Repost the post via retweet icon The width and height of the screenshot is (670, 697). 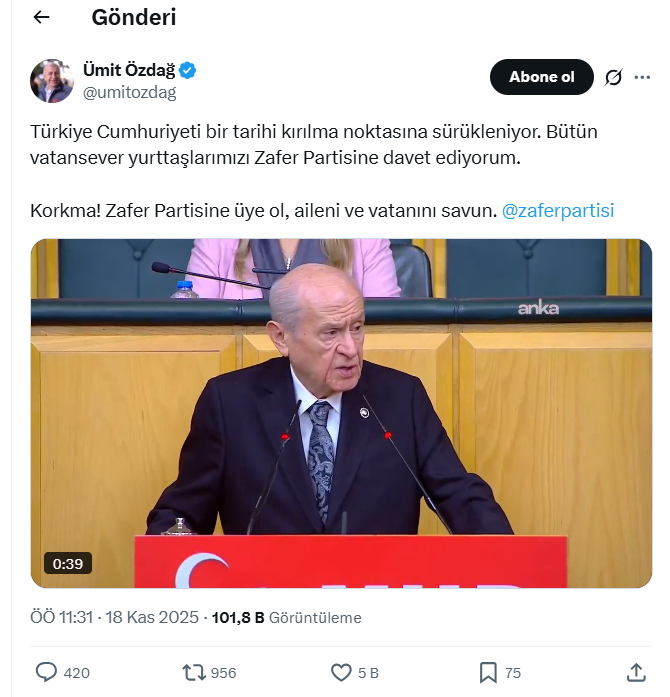coord(194,673)
